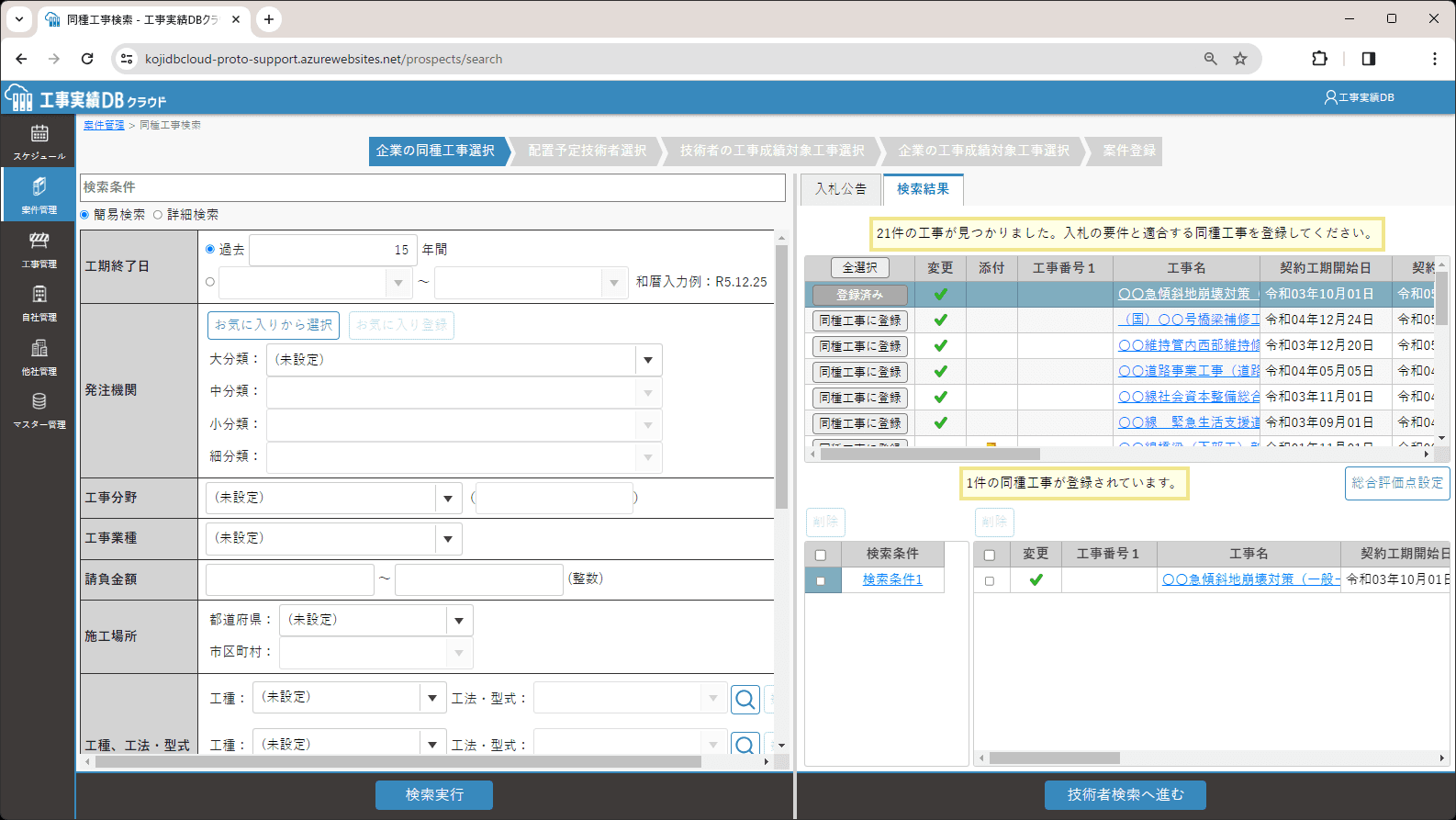The height and width of the screenshot is (820, 1456).
Task: Open the tab search chevron
Action: coord(18,19)
